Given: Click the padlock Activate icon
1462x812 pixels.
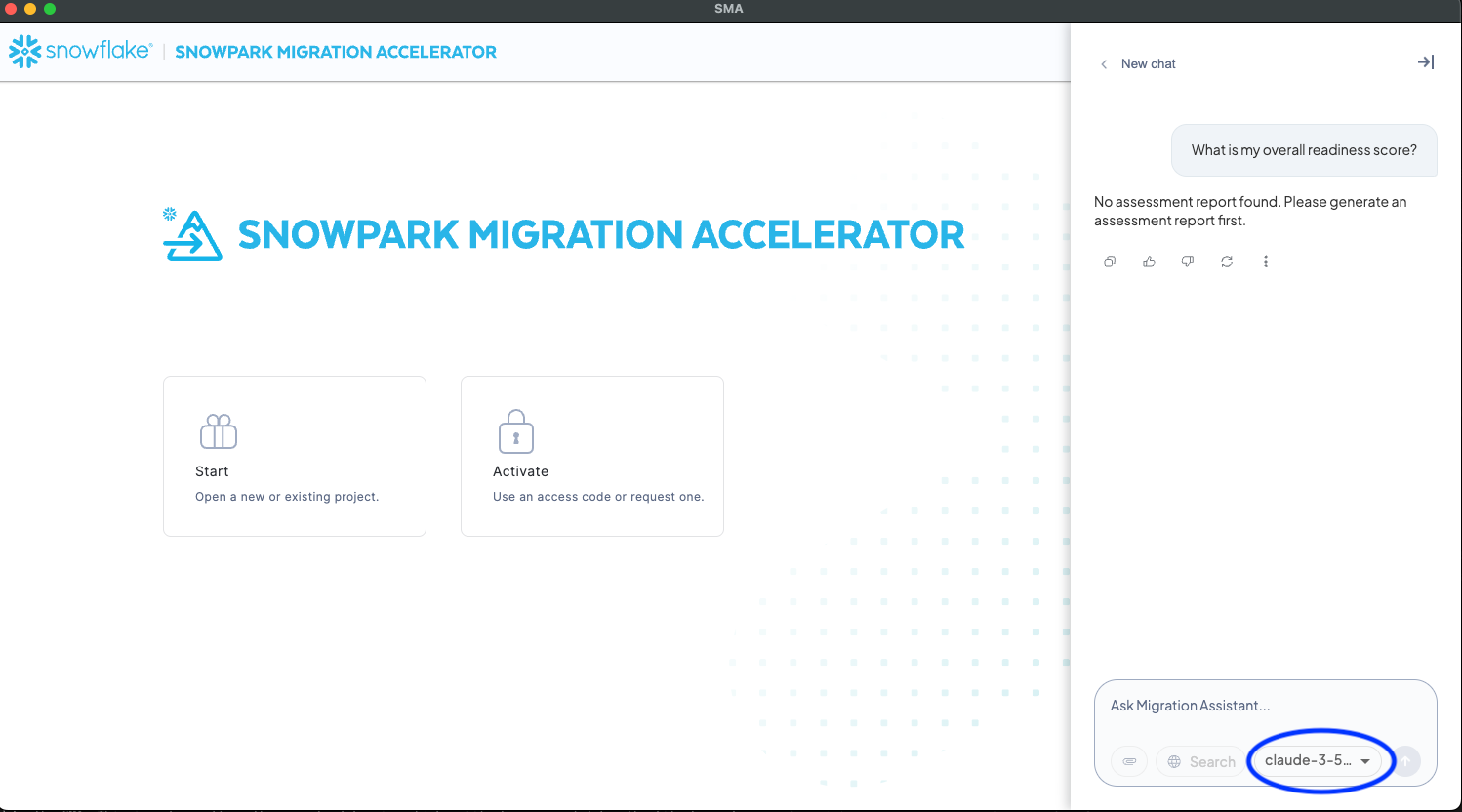Looking at the screenshot, I should point(515,431).
